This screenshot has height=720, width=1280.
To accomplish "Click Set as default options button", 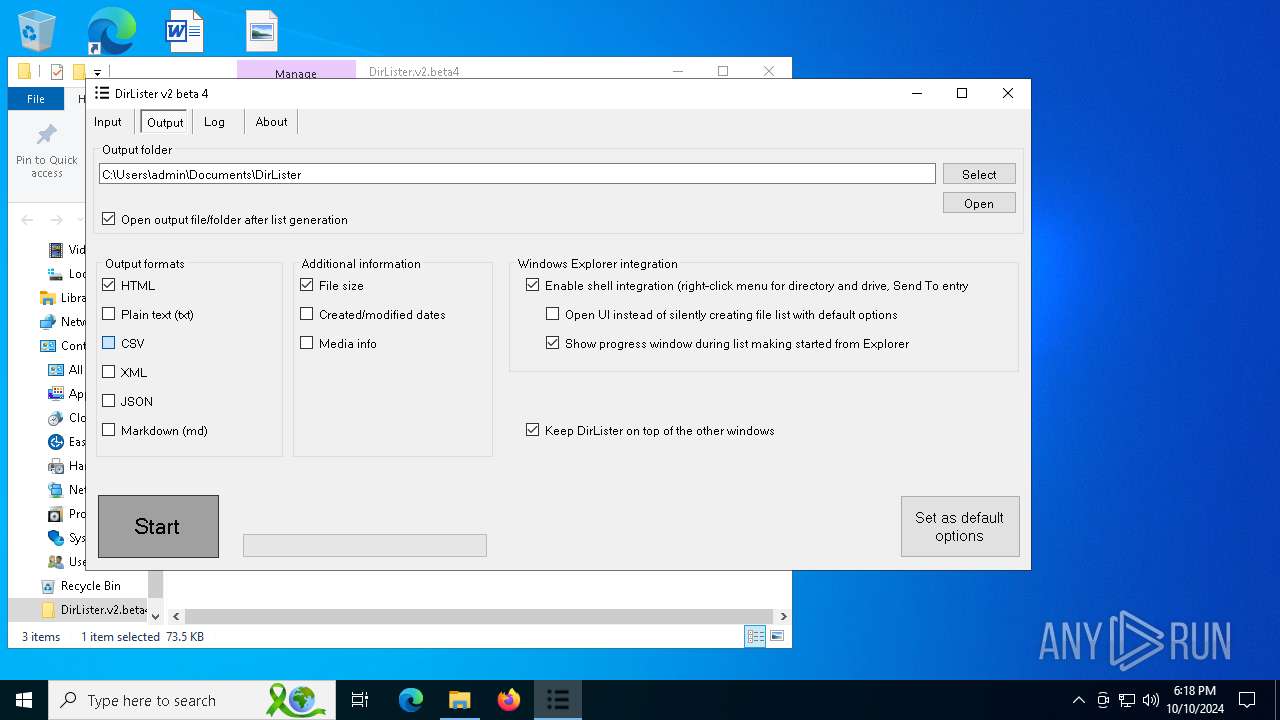I will pos(960,526).
